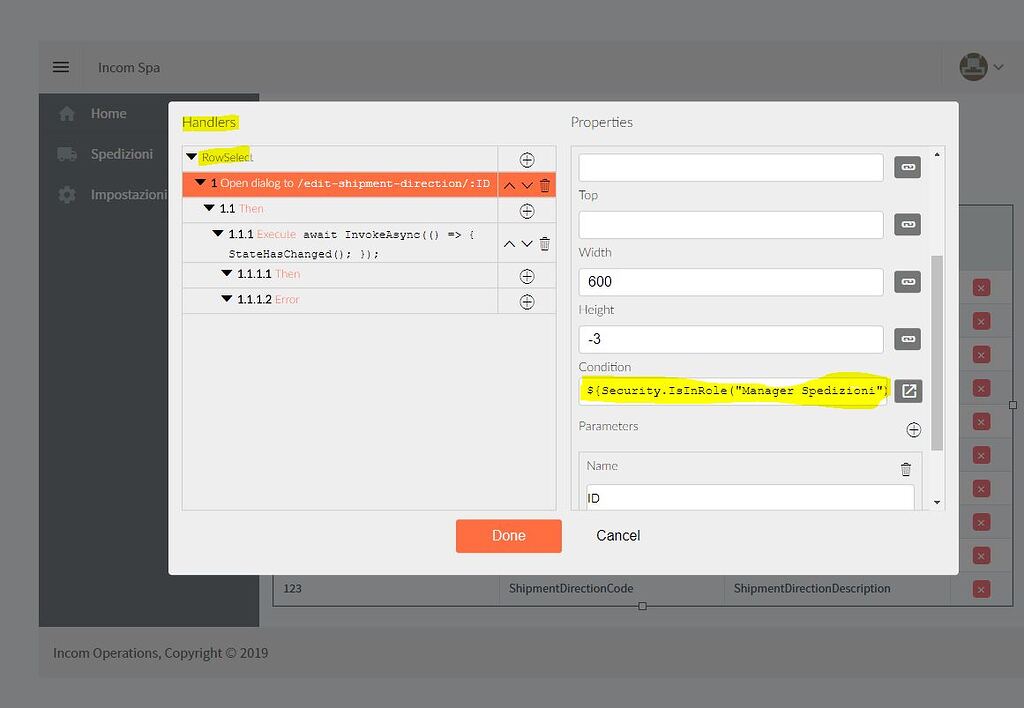Add a new handler under RowSelect
The width and height of the screenshot is (1024, 708).
coord(527,158)
